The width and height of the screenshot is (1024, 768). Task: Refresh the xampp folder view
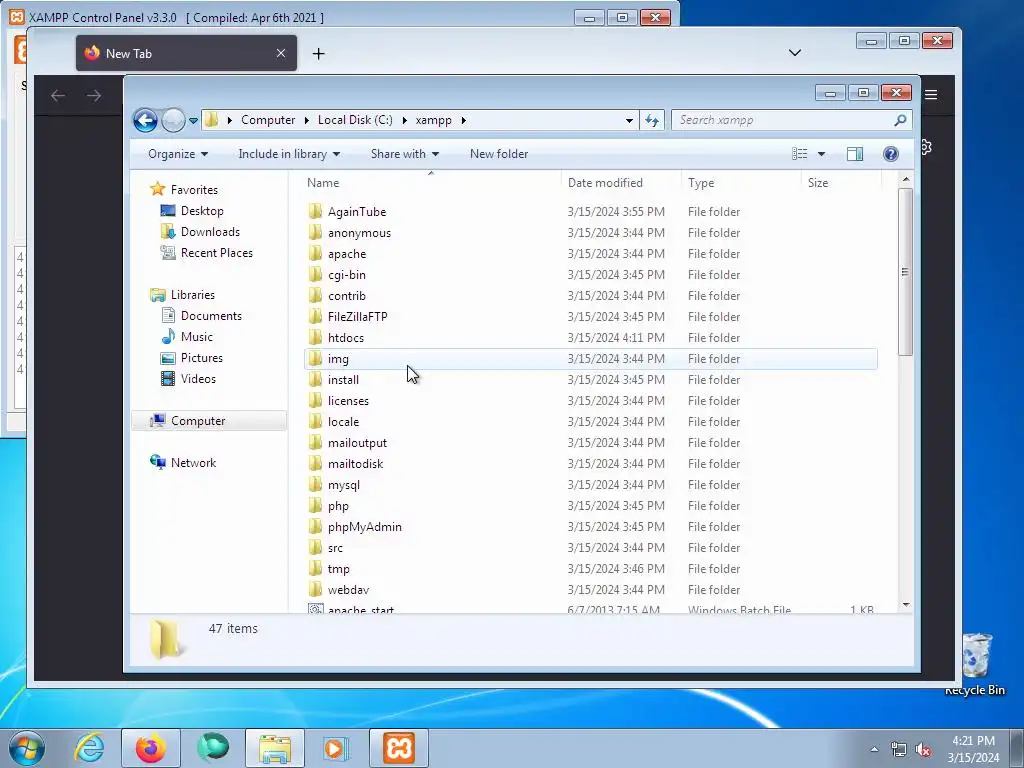(652, 120)
